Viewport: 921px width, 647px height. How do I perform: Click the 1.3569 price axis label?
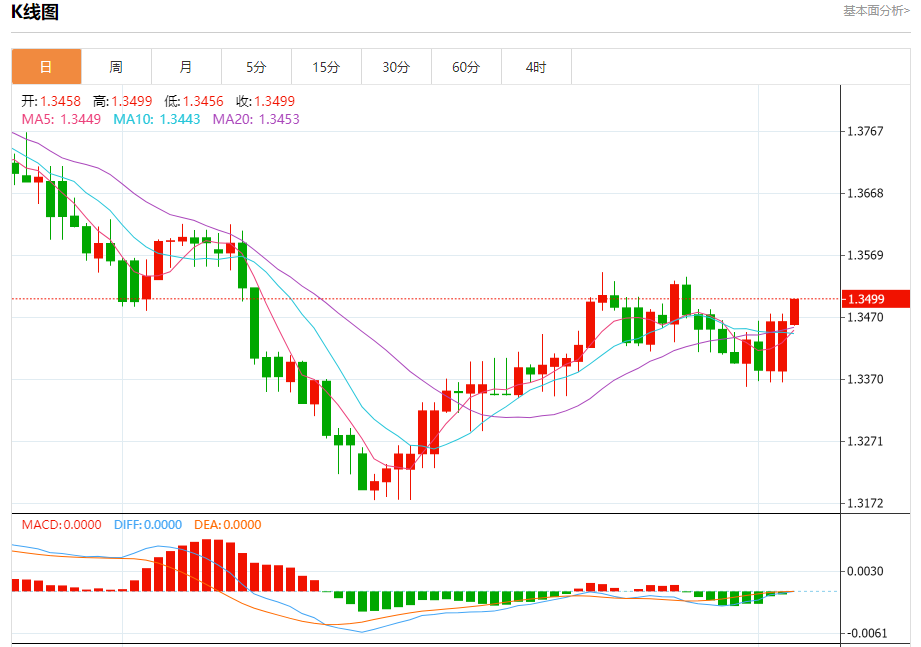865,255
